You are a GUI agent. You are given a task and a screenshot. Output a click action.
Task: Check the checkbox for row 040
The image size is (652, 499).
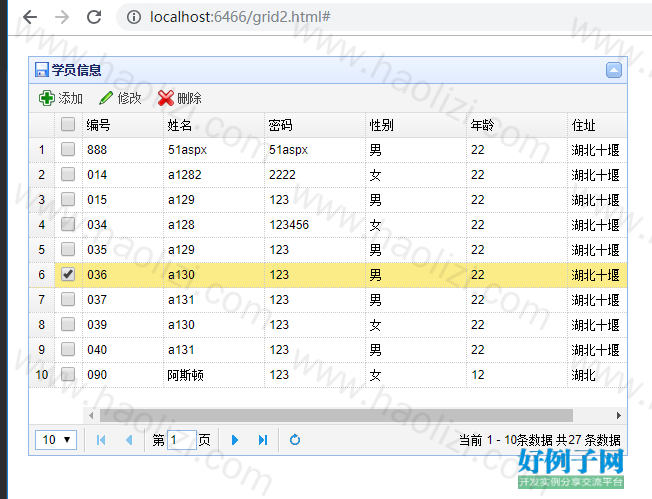pos(68,349)
